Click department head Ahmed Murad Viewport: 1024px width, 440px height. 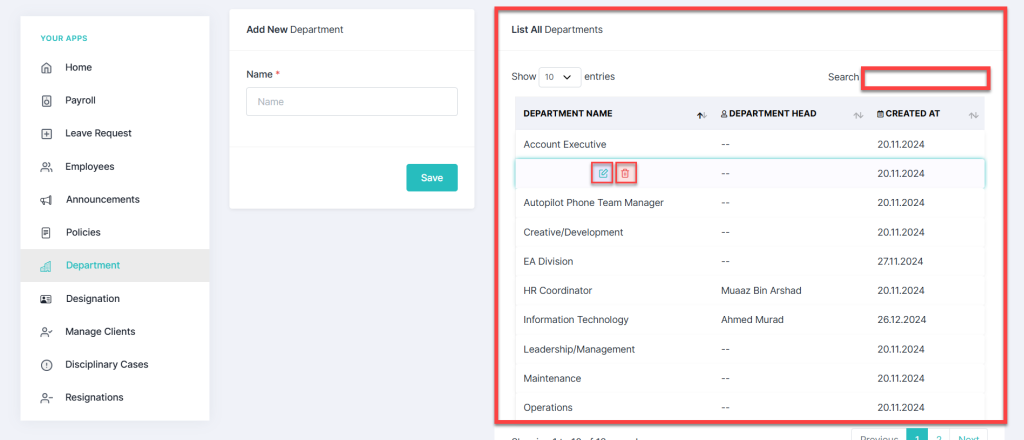[752, 320]
